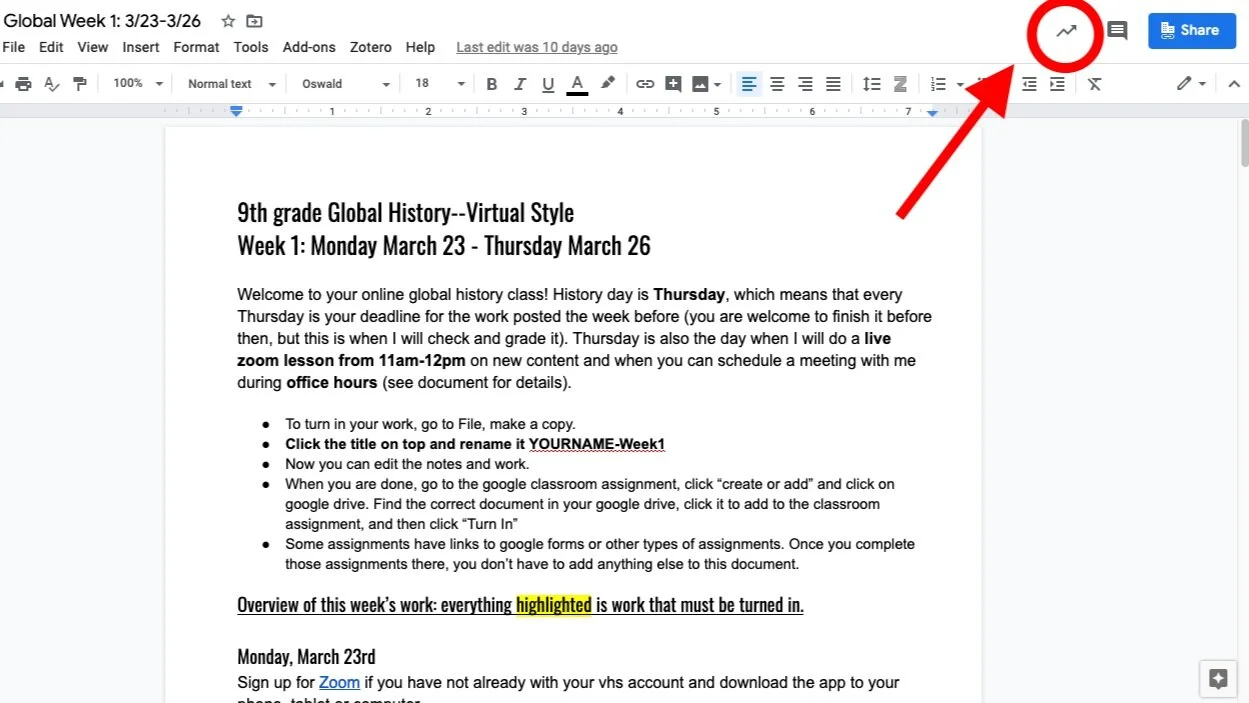Toggle underline formatting
The width and height of the screenshot is (1249, 703).
click(548, 84)
